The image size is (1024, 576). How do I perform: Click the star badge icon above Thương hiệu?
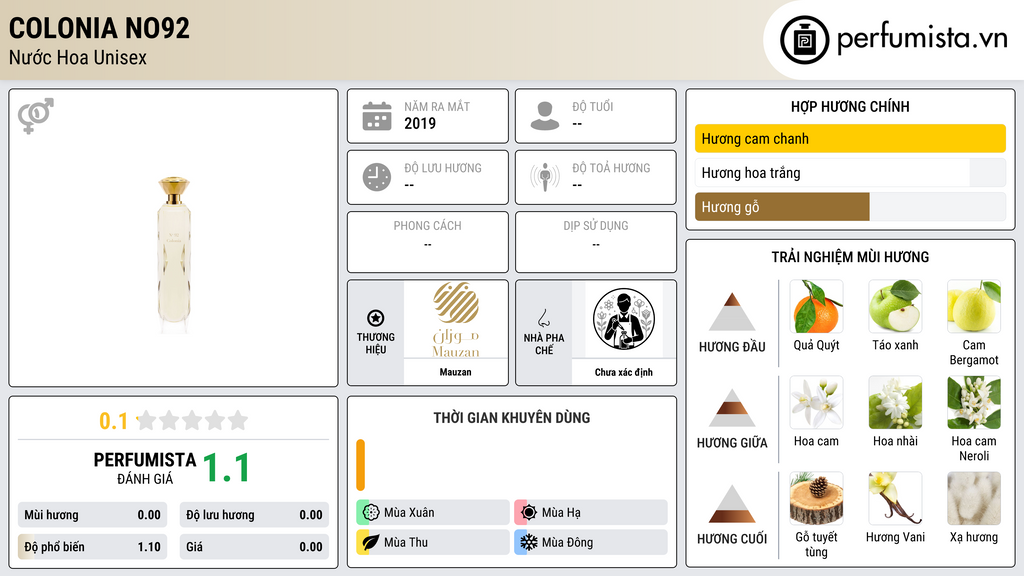click(376, 318)
